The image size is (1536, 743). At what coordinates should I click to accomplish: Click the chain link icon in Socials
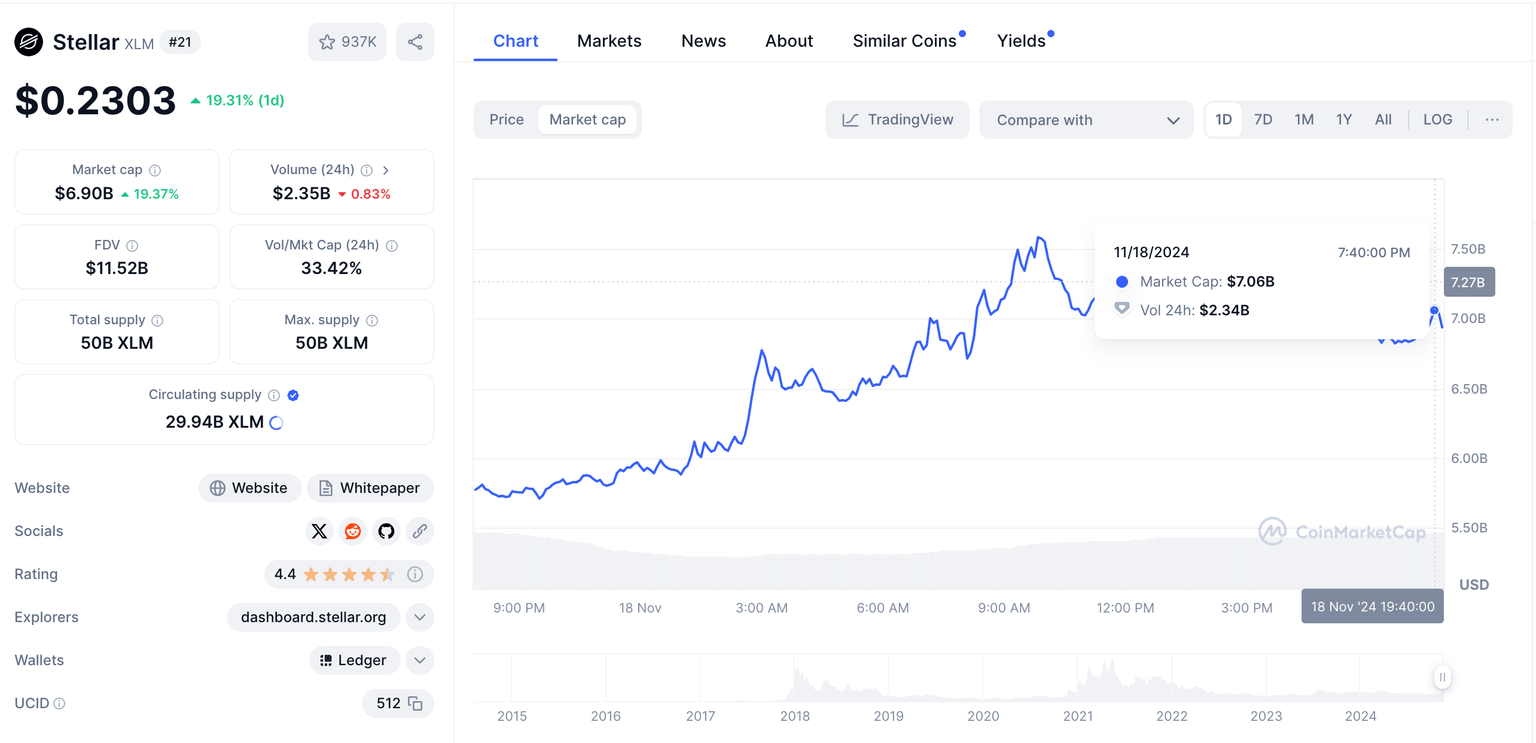[420, 531]
